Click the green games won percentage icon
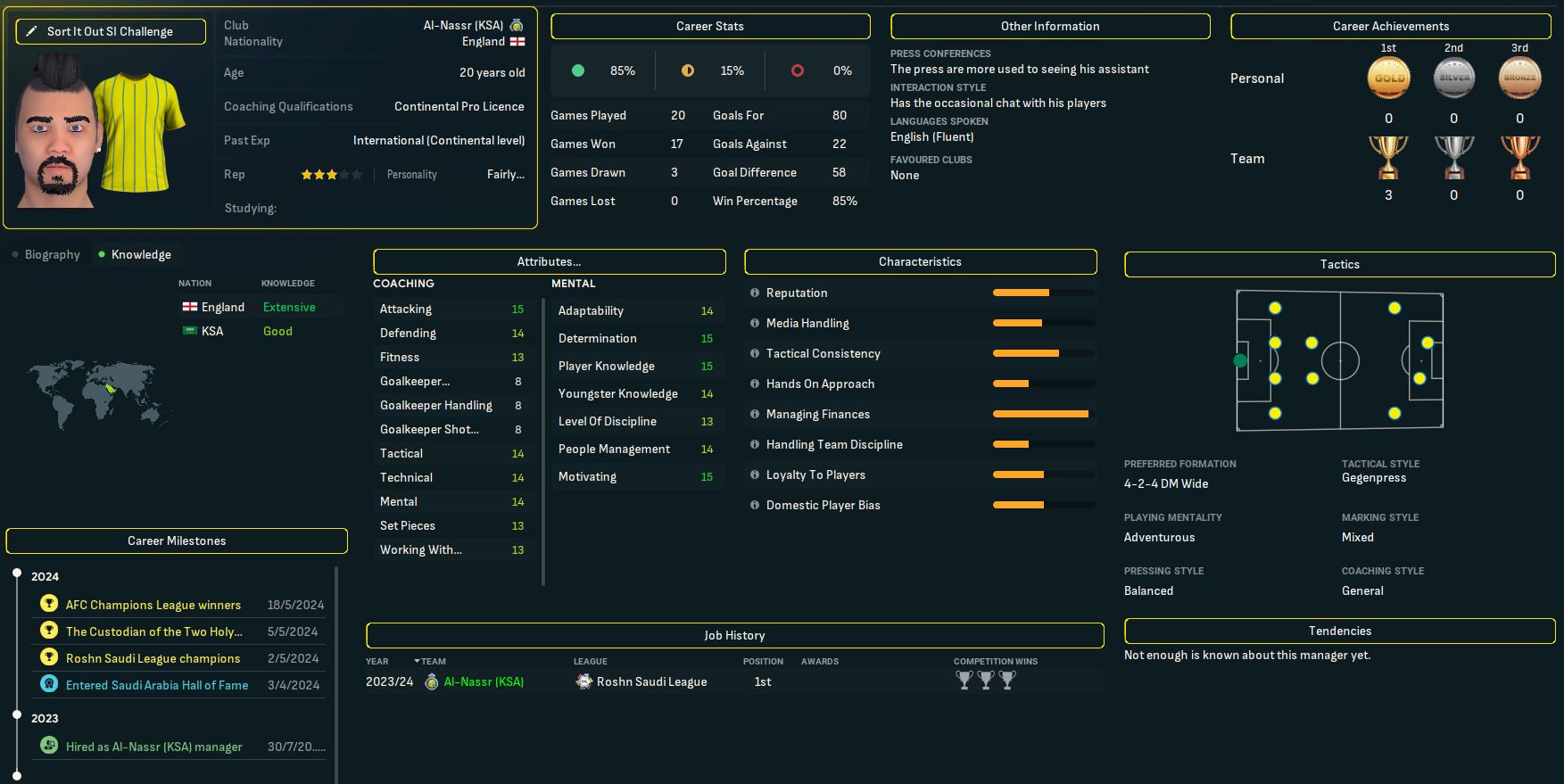 pyautogui.click(x=578, y=70)
